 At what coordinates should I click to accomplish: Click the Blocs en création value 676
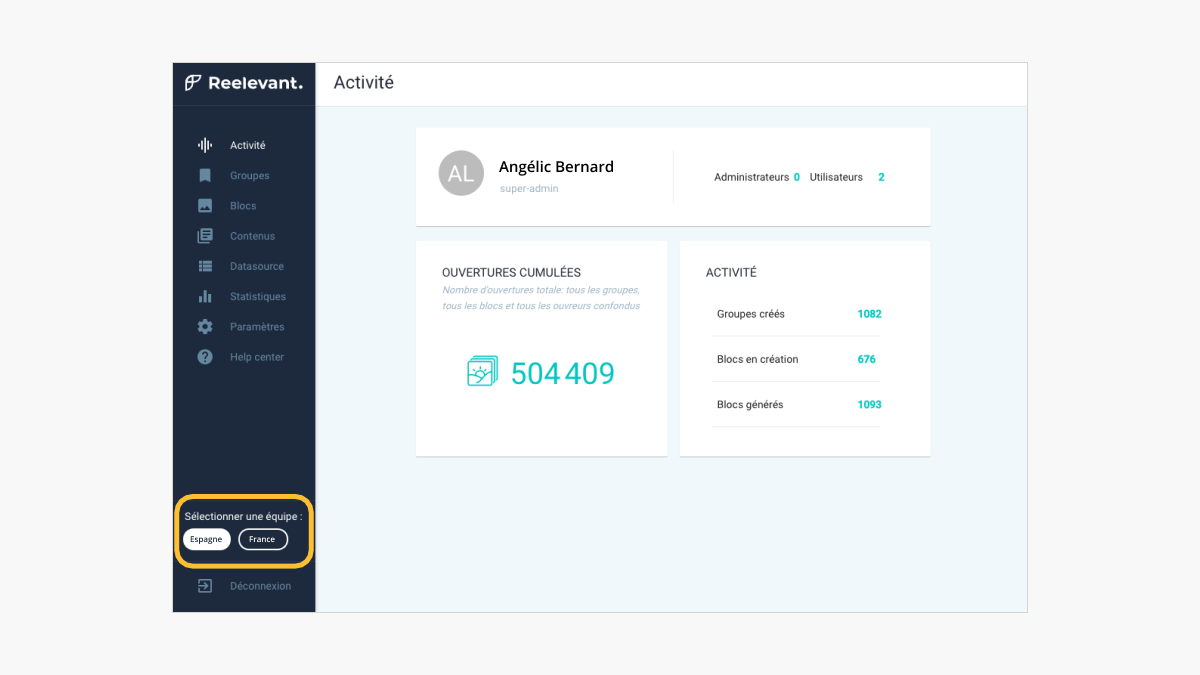pos(866,359)
